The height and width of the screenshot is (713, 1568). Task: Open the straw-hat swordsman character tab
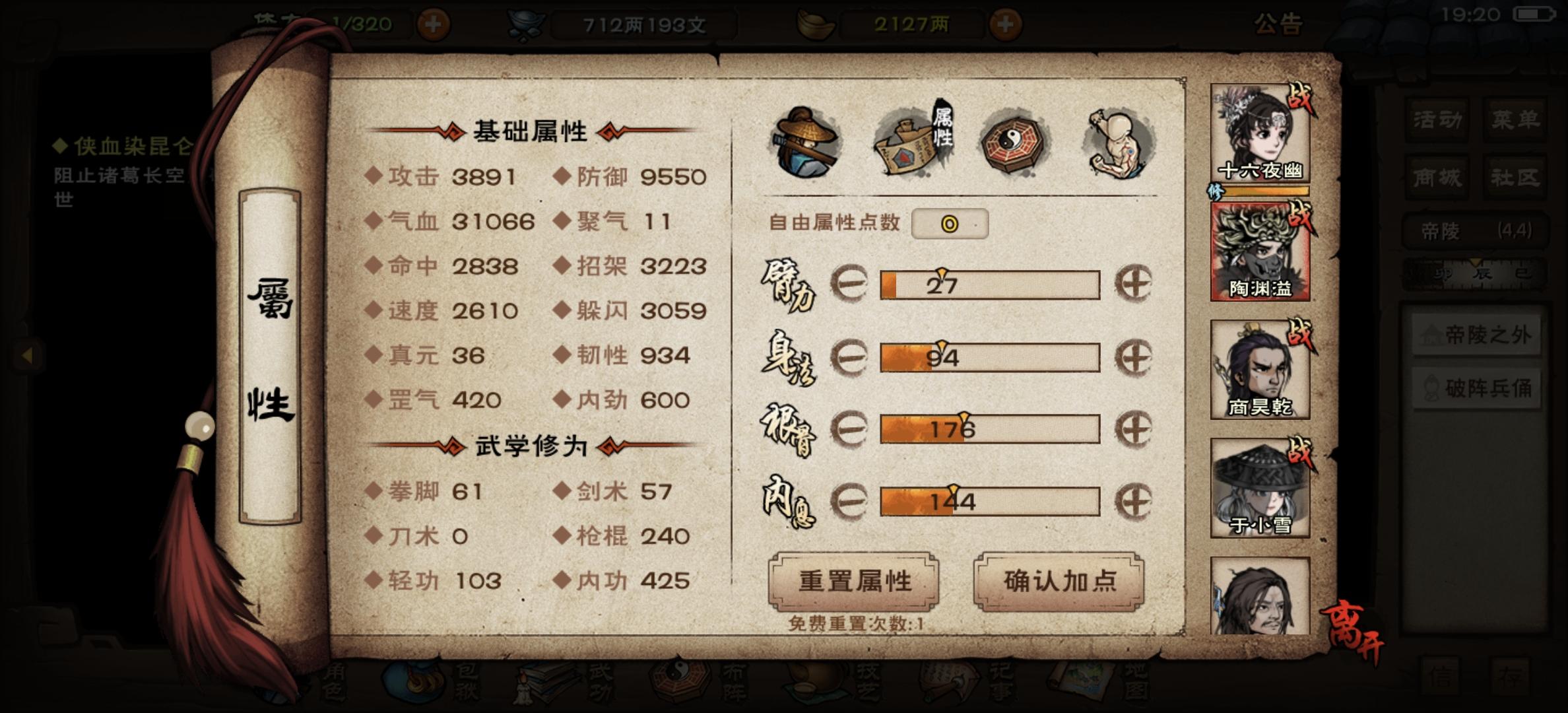coord(806,143)
